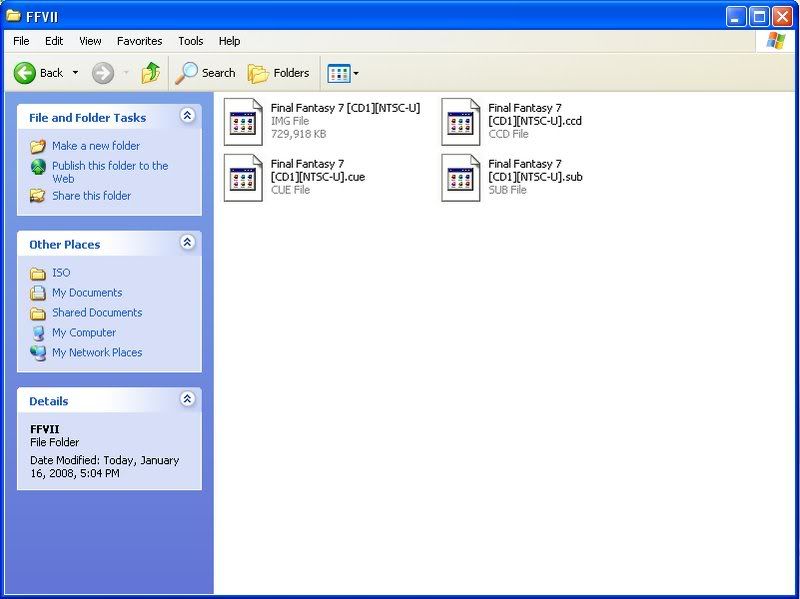Select the IMG file icon (729,918 KB)
The height and width of the screenshot is (599, 800).
pyautogui.click(x=243, y=122)
